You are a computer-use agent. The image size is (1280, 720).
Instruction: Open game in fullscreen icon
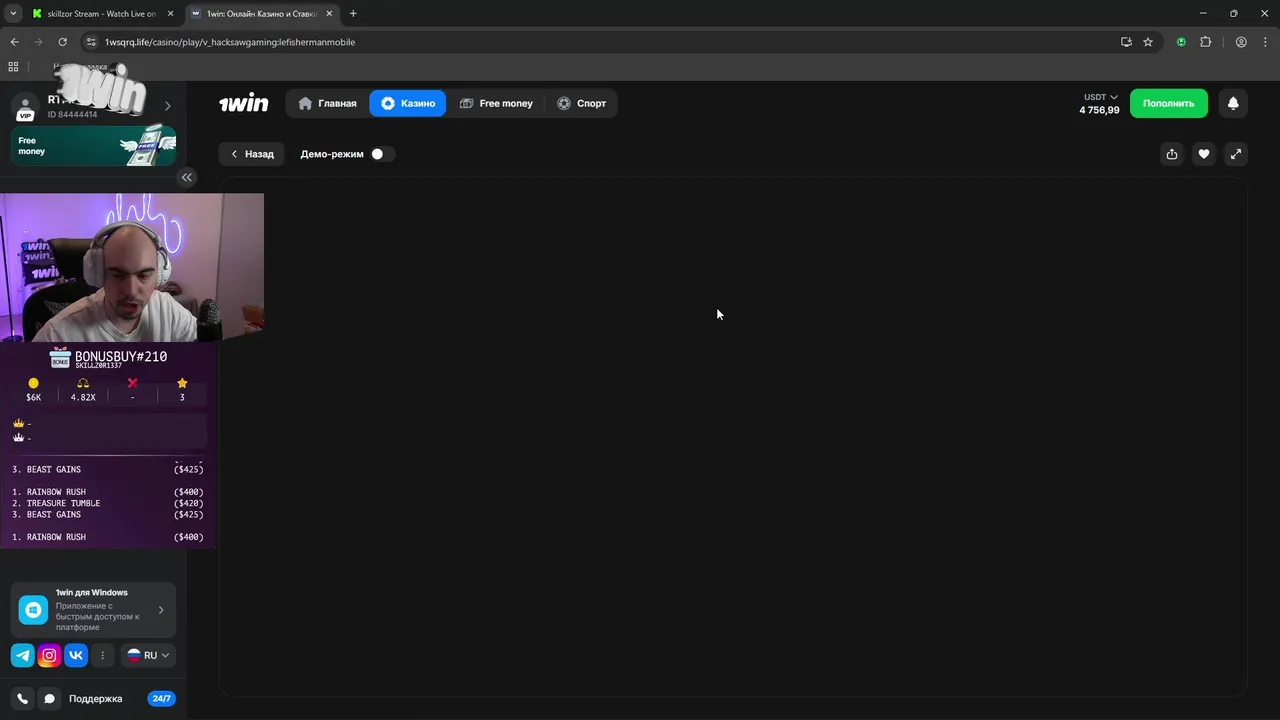coord(1236,154)
